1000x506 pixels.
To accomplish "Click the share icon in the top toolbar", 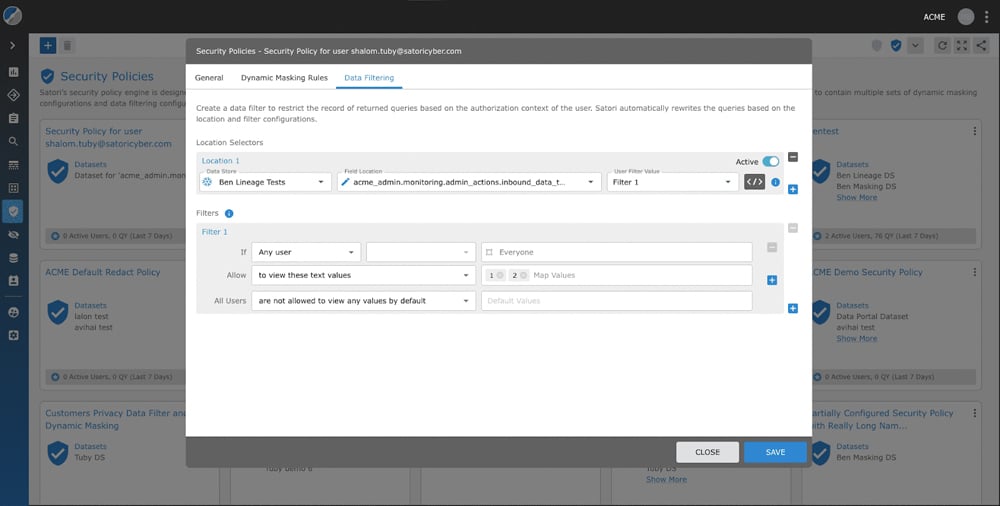I will [x=982, y=46].
